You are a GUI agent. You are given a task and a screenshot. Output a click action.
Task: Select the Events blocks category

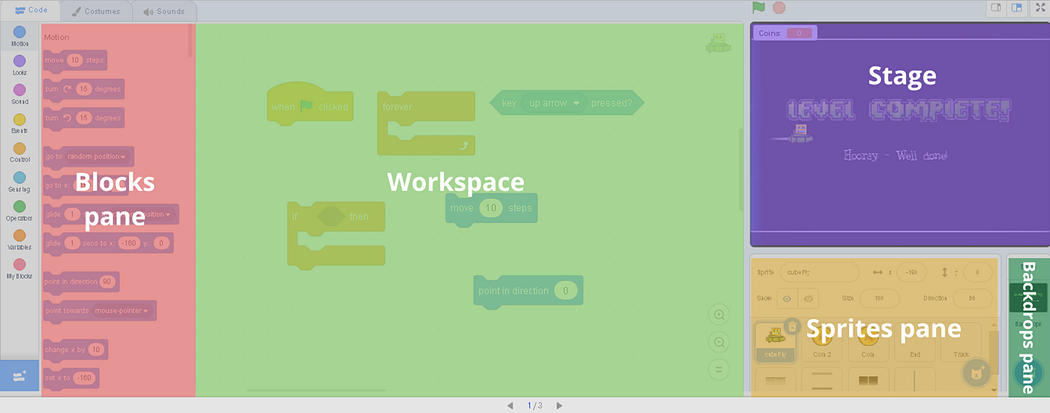pyautogui.click(x=19, y=123)
